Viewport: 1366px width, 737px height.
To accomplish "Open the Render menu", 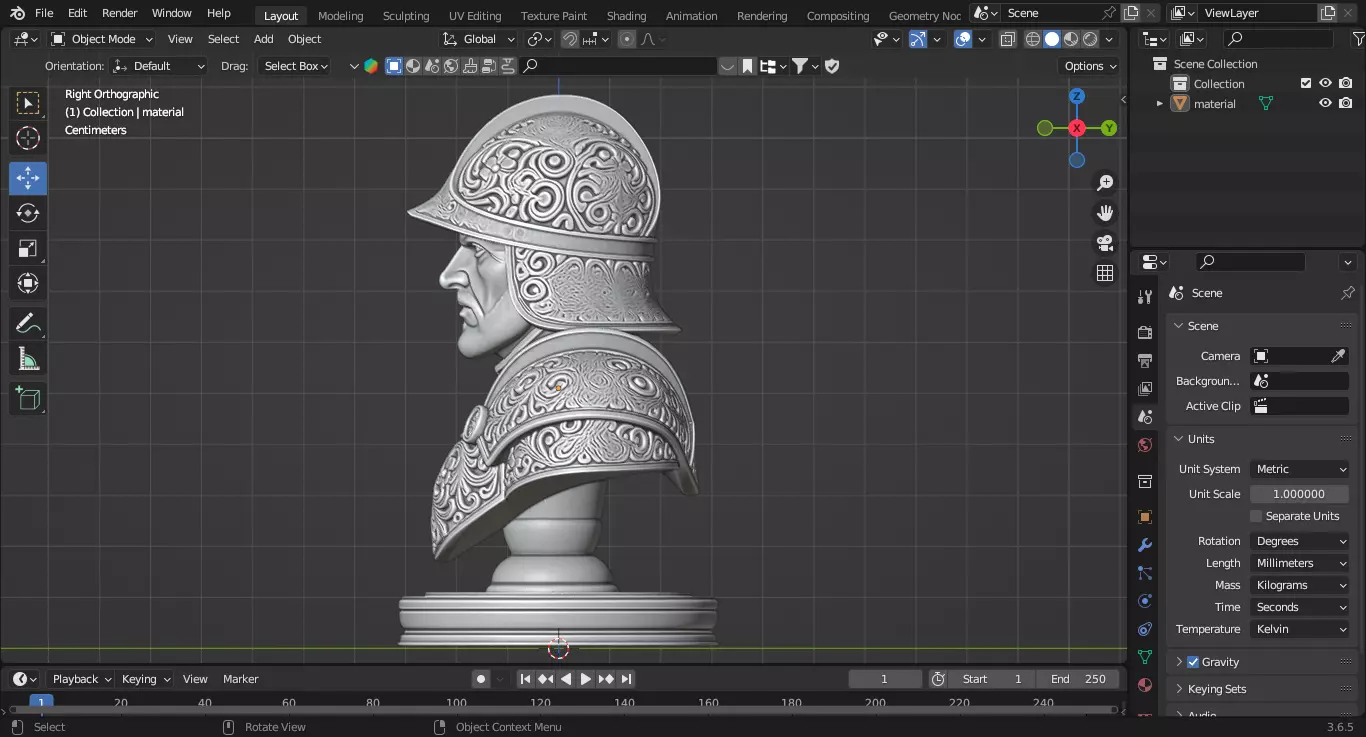I will point(120,13).
